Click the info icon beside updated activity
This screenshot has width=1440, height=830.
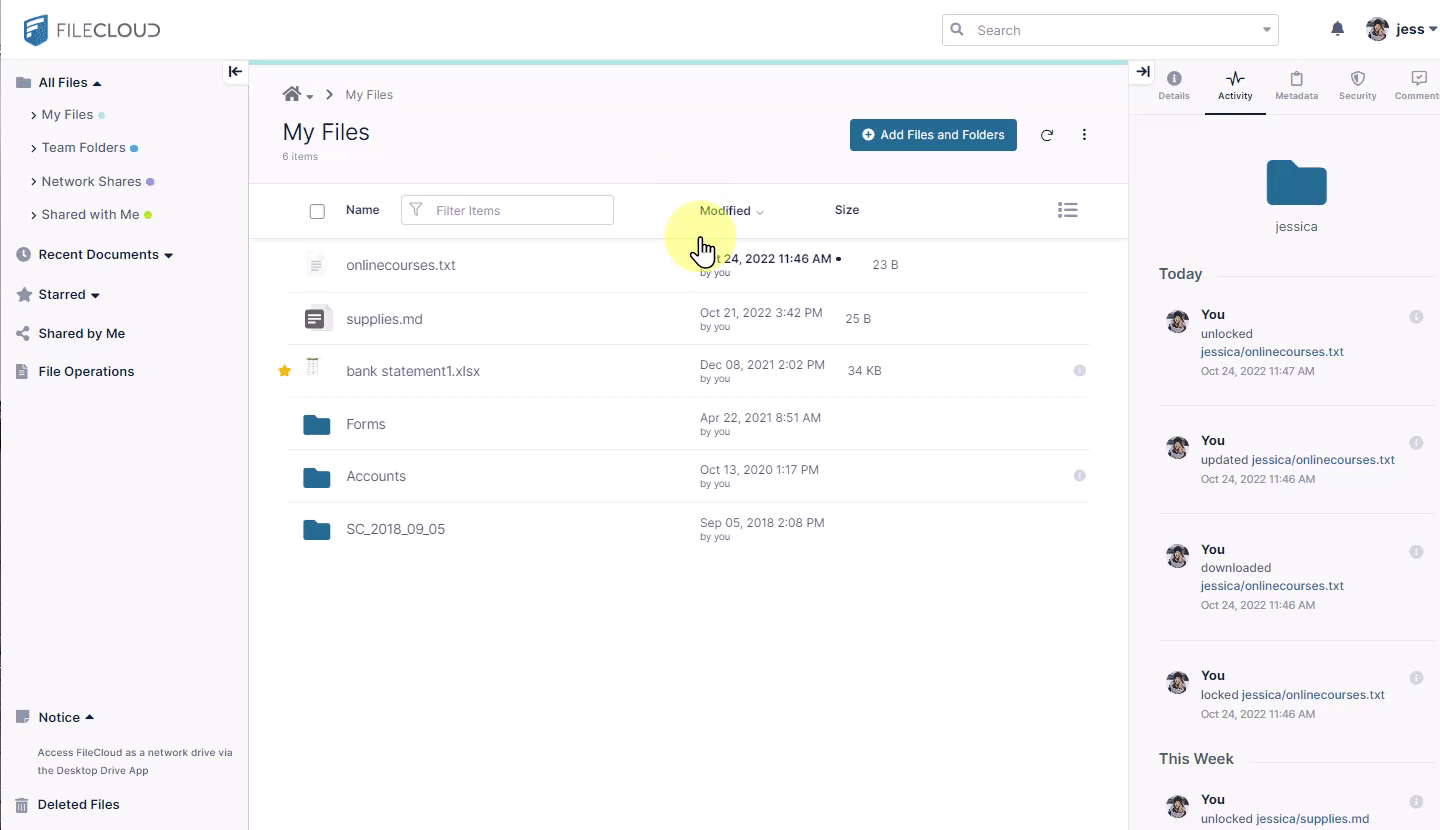pyautogui.click(x=1416, y=443)
